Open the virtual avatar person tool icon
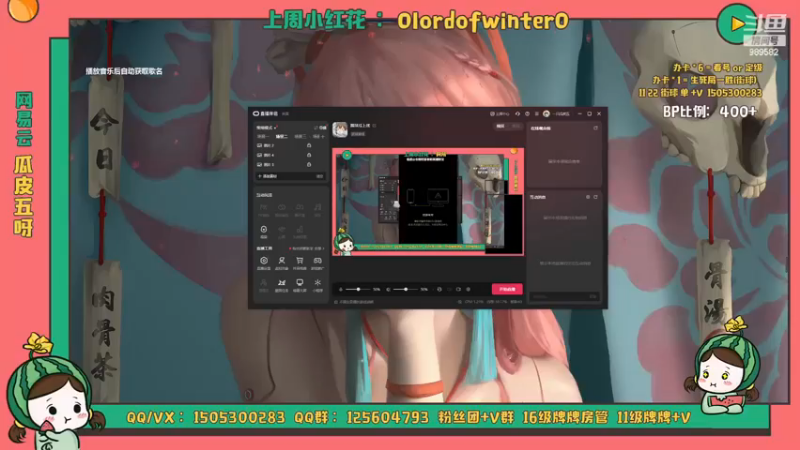800x450 pixels. click(282, 263)
